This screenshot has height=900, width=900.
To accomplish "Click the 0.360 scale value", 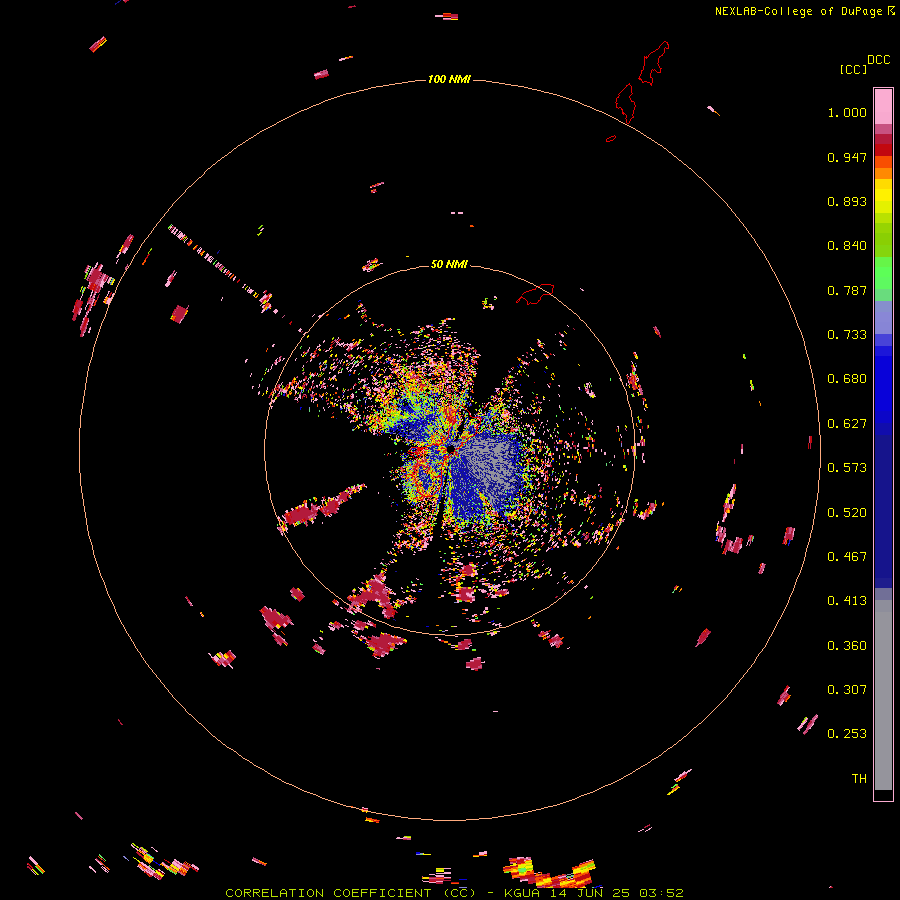I will point(847,646).
